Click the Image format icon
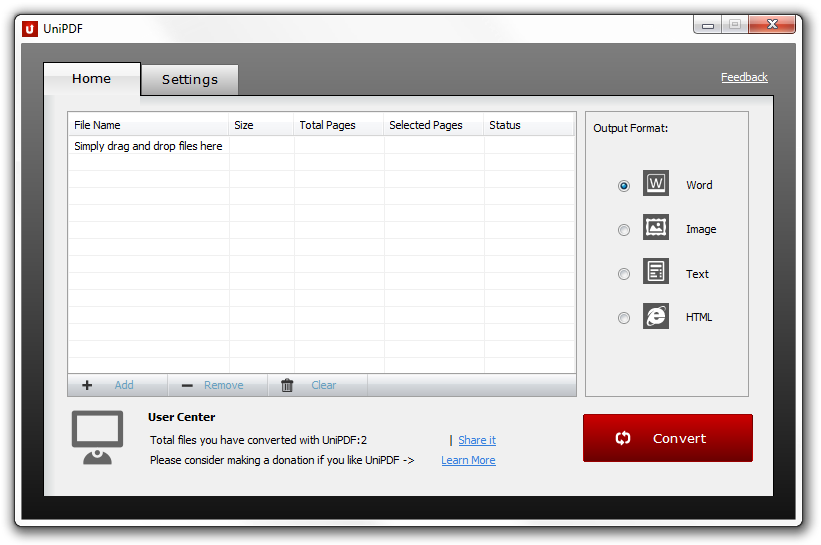The height and width of the screenshot is (545, 821). pyautogui.click(x=656, y=227)
